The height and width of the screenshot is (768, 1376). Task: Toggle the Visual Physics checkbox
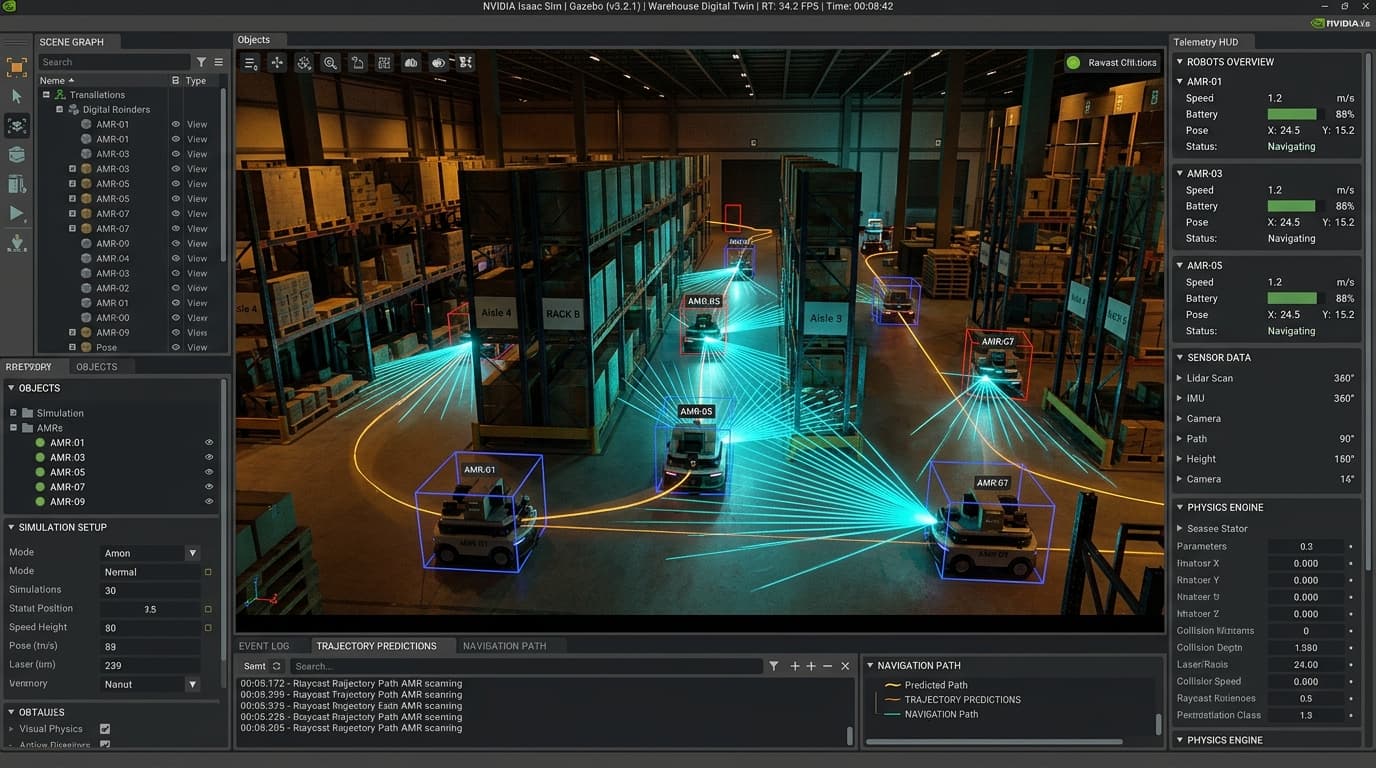(105, 729)
